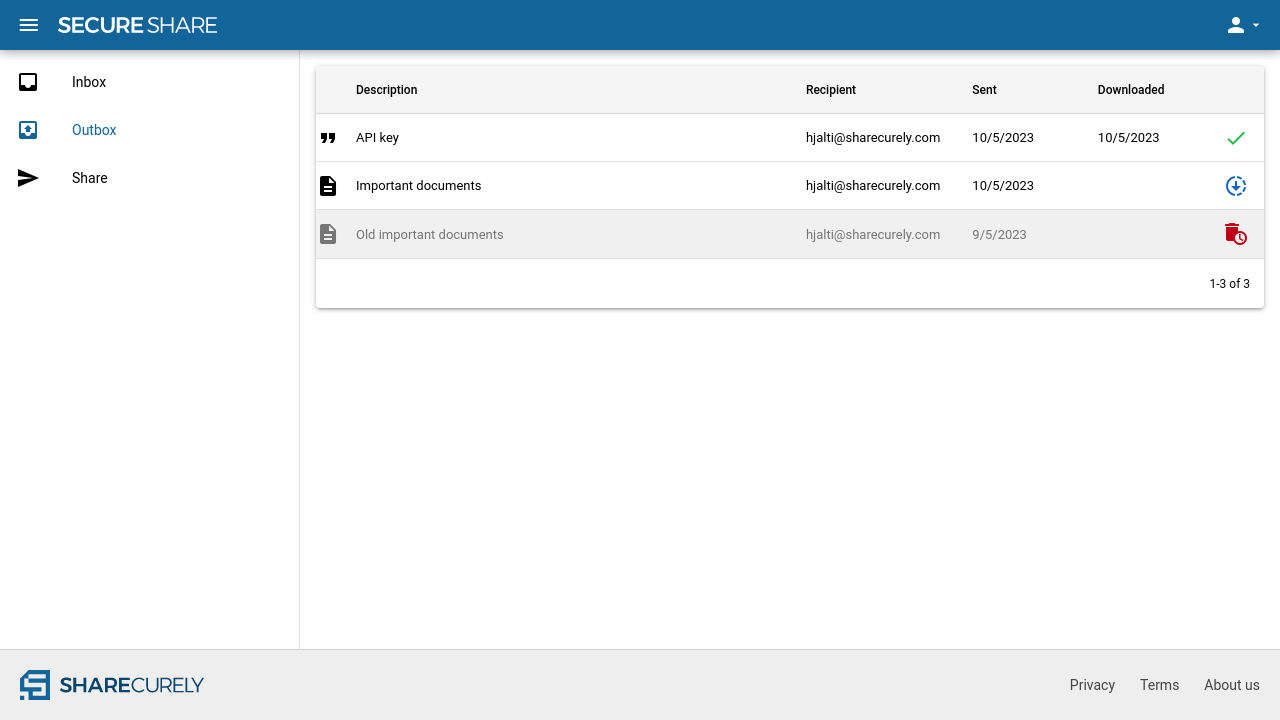Click the pending download status icon
Image resolution: width=1280 pixels, height=720 pixels.
[x=1236, y=186]
